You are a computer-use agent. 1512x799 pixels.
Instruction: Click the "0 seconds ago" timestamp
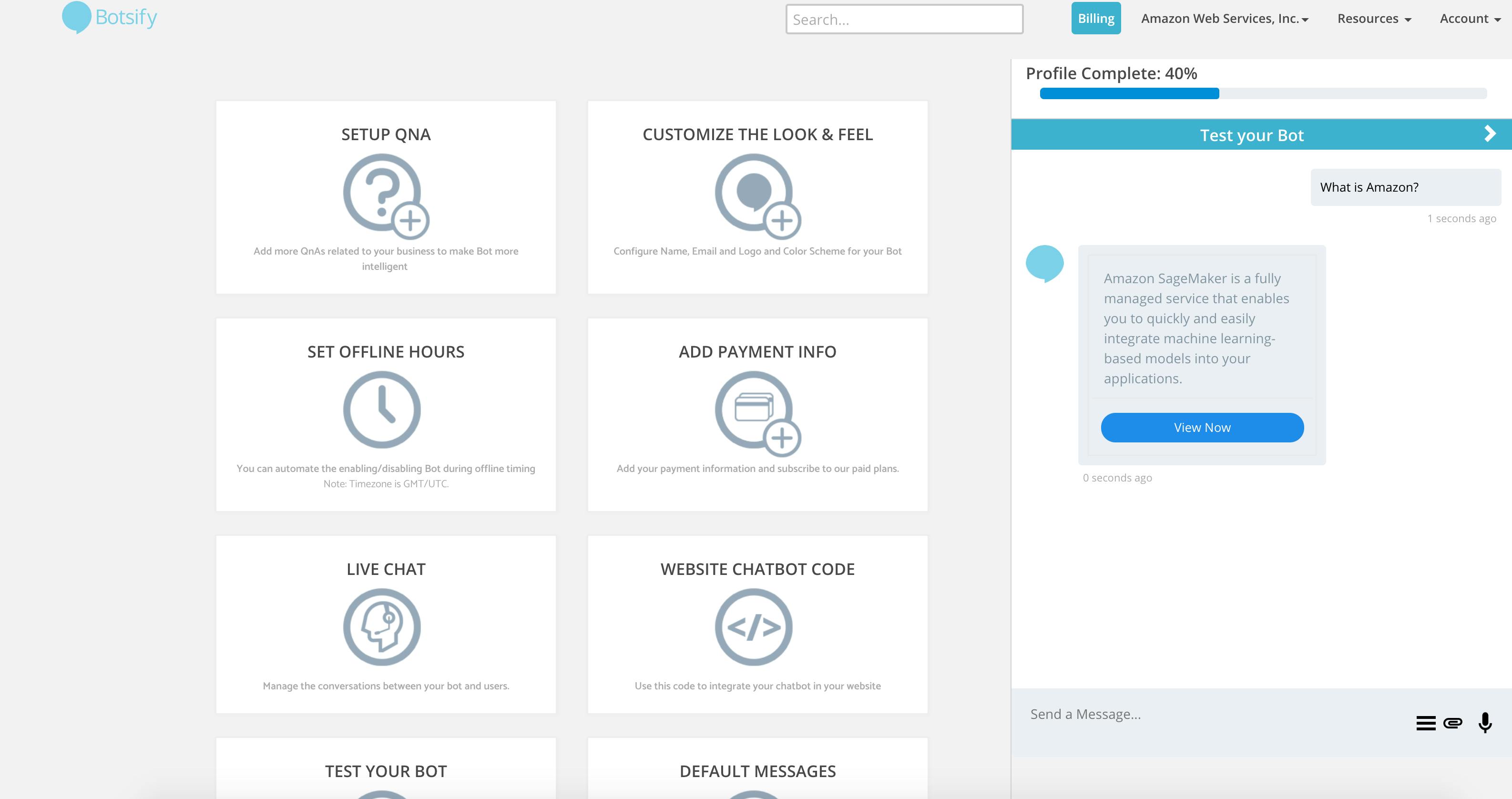pyautogui.click(x=1118, y=478)
